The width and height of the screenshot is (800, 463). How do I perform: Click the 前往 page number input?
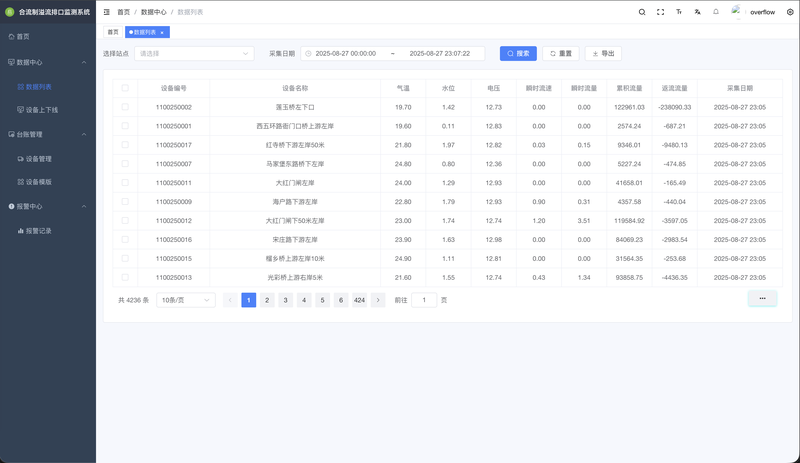click(x=424, y=300)
